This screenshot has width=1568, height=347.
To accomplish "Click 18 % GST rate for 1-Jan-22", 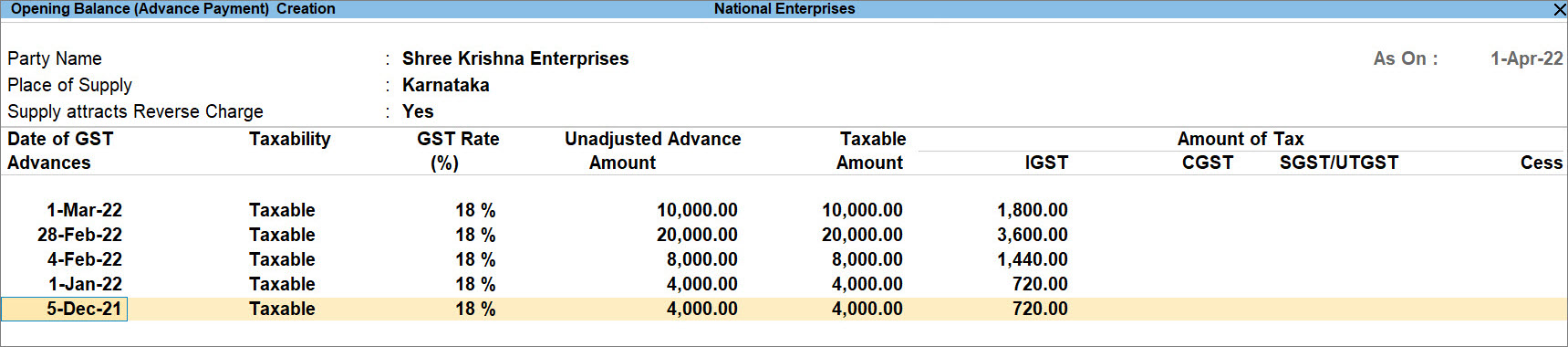I will [475, 284].
